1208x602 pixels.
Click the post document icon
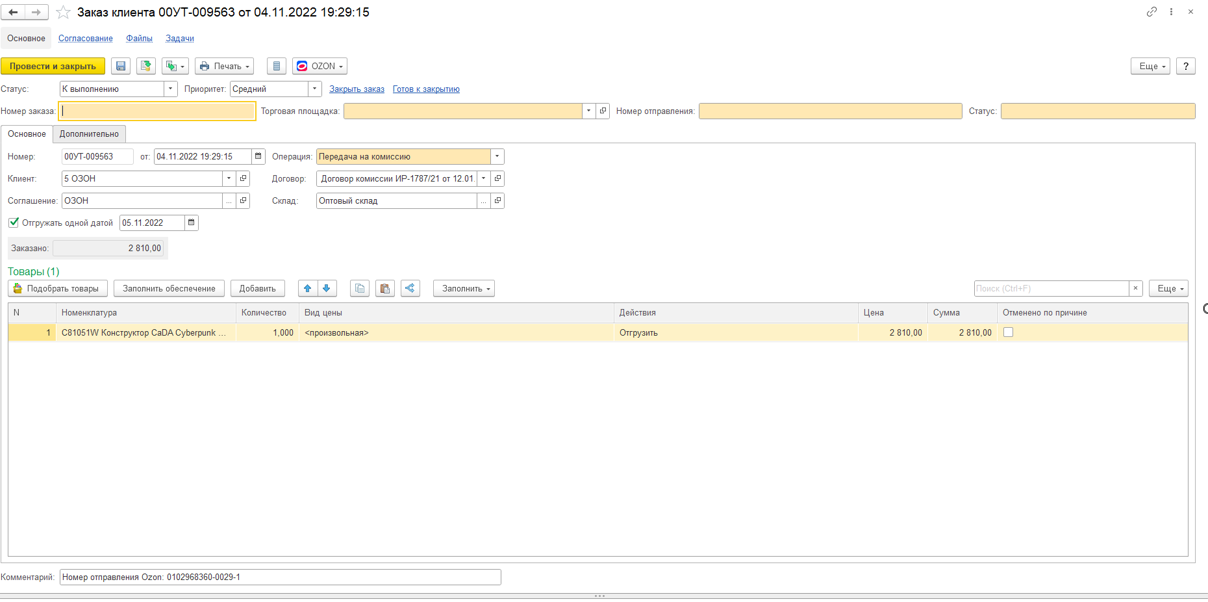click(146, 66)
